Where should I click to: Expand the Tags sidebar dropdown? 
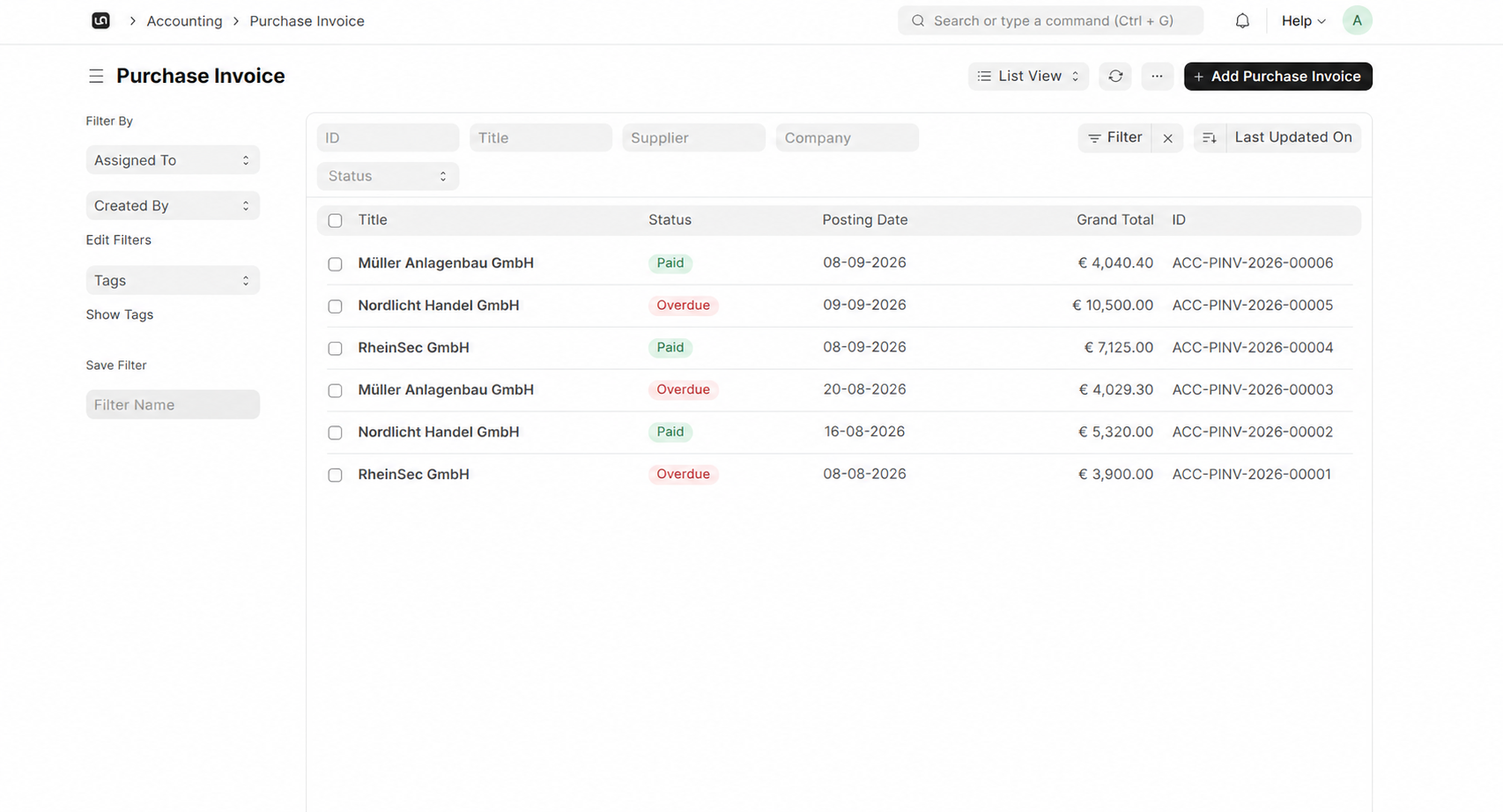[x=173, y=280]
